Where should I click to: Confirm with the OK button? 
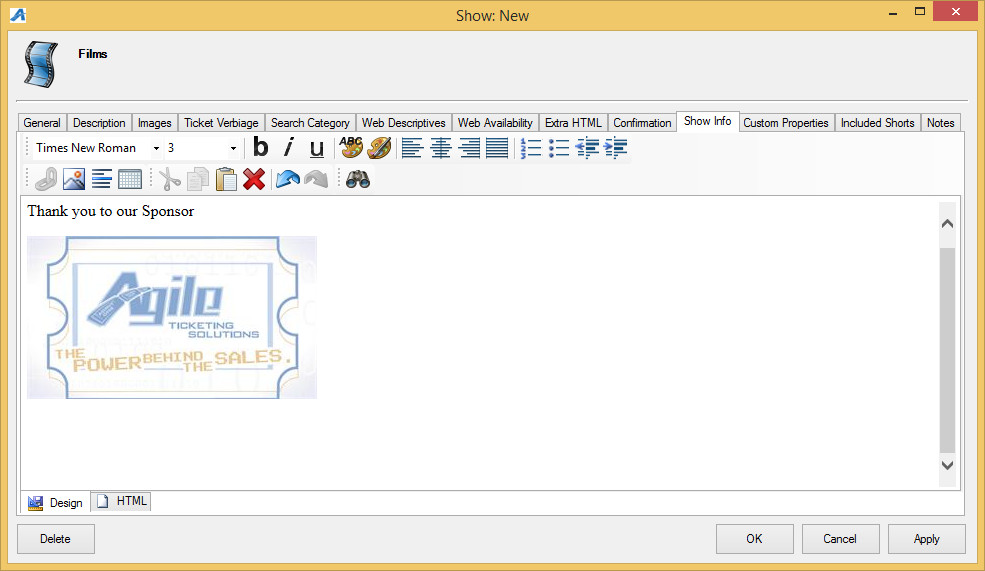click(754, 539)
